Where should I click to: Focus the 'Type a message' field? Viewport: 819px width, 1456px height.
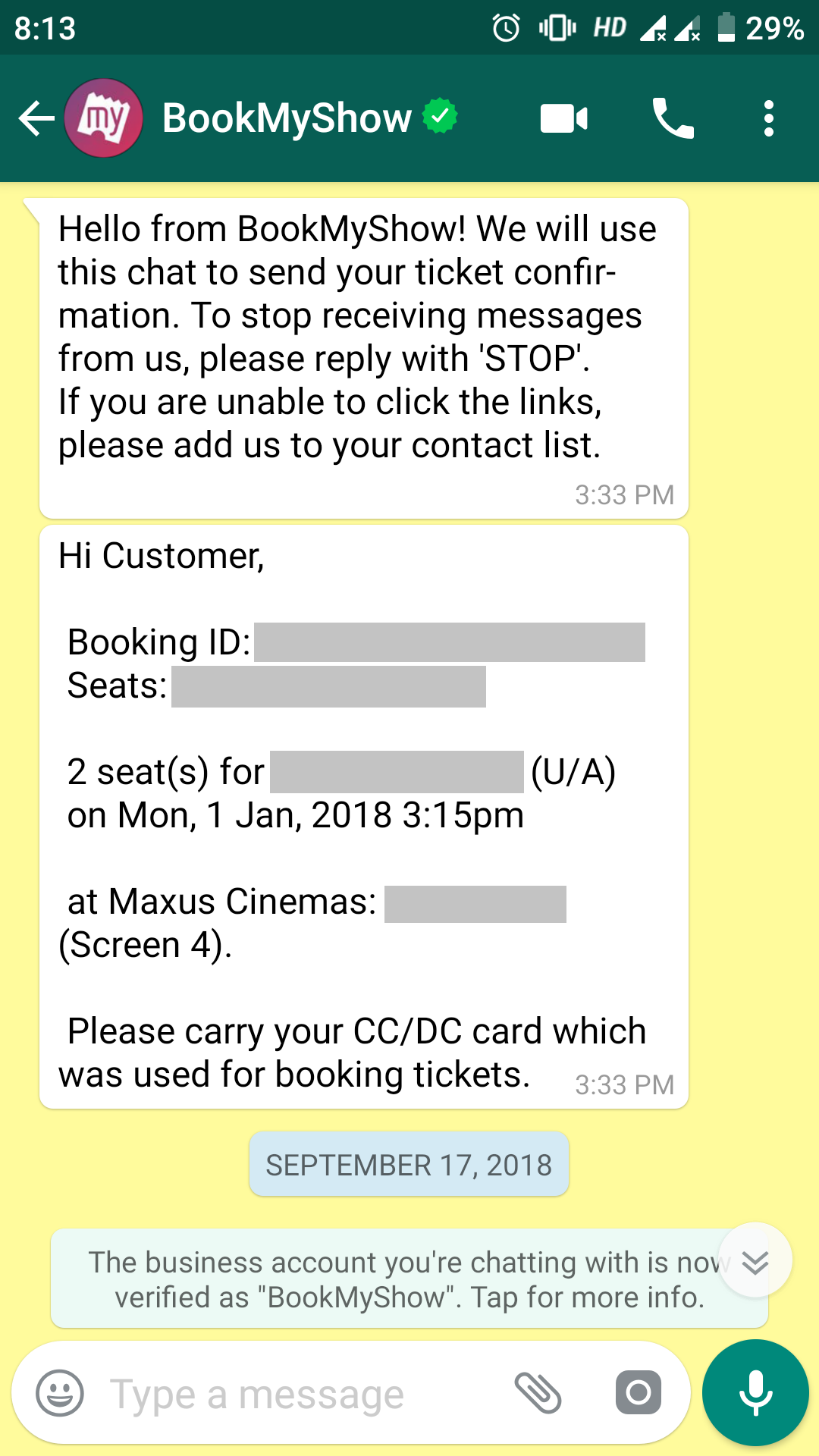303,1394
